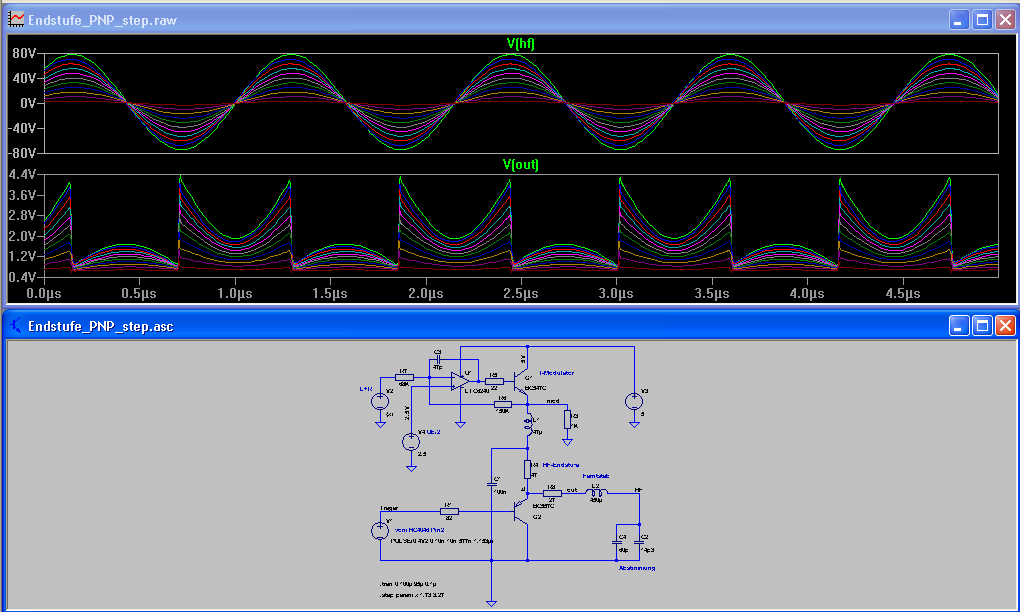Select the vertical resistor next to HF-Endstufe label
1020x612 pixels.
(528, 470)
